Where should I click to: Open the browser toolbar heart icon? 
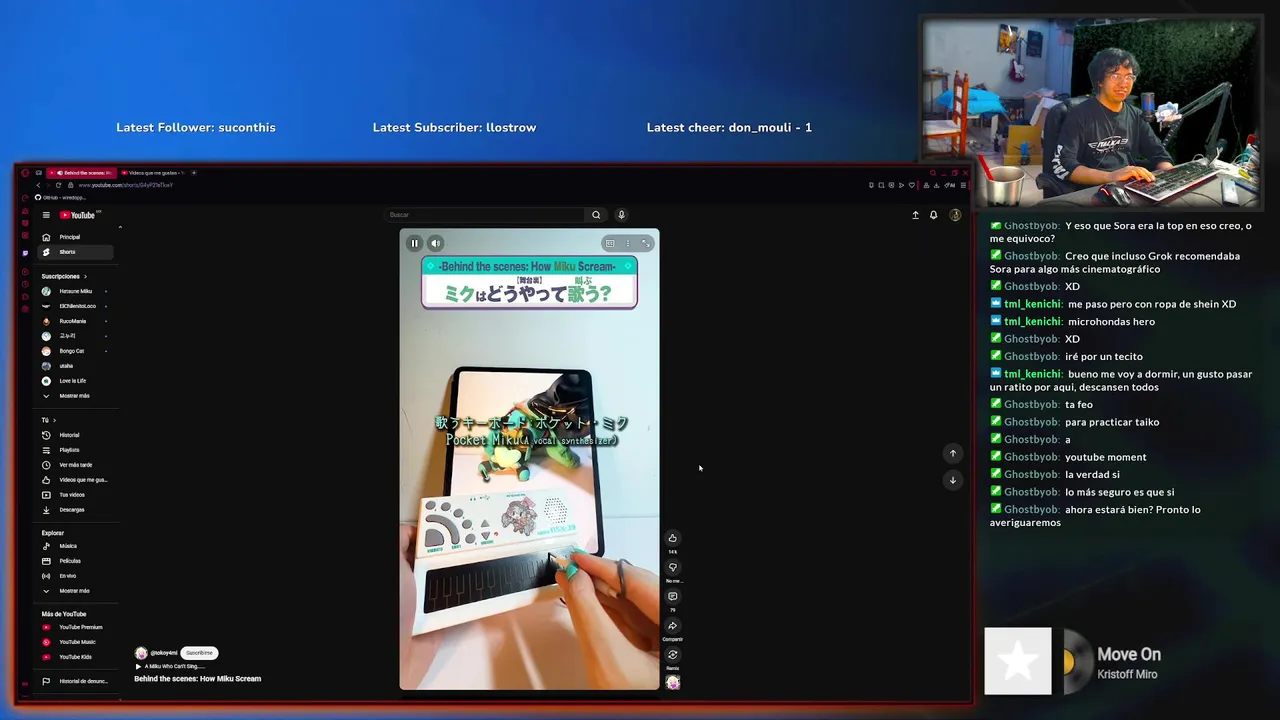pyautogui.click(x=910, y=185)
